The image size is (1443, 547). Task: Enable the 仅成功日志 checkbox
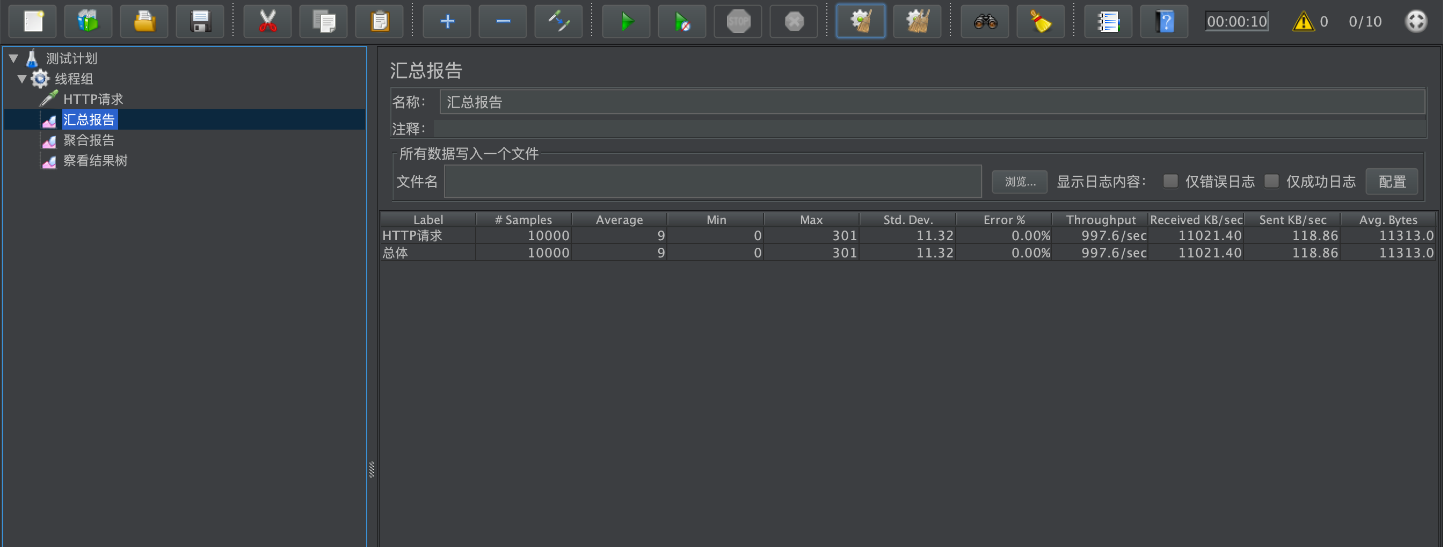(x=1272, y=181)
